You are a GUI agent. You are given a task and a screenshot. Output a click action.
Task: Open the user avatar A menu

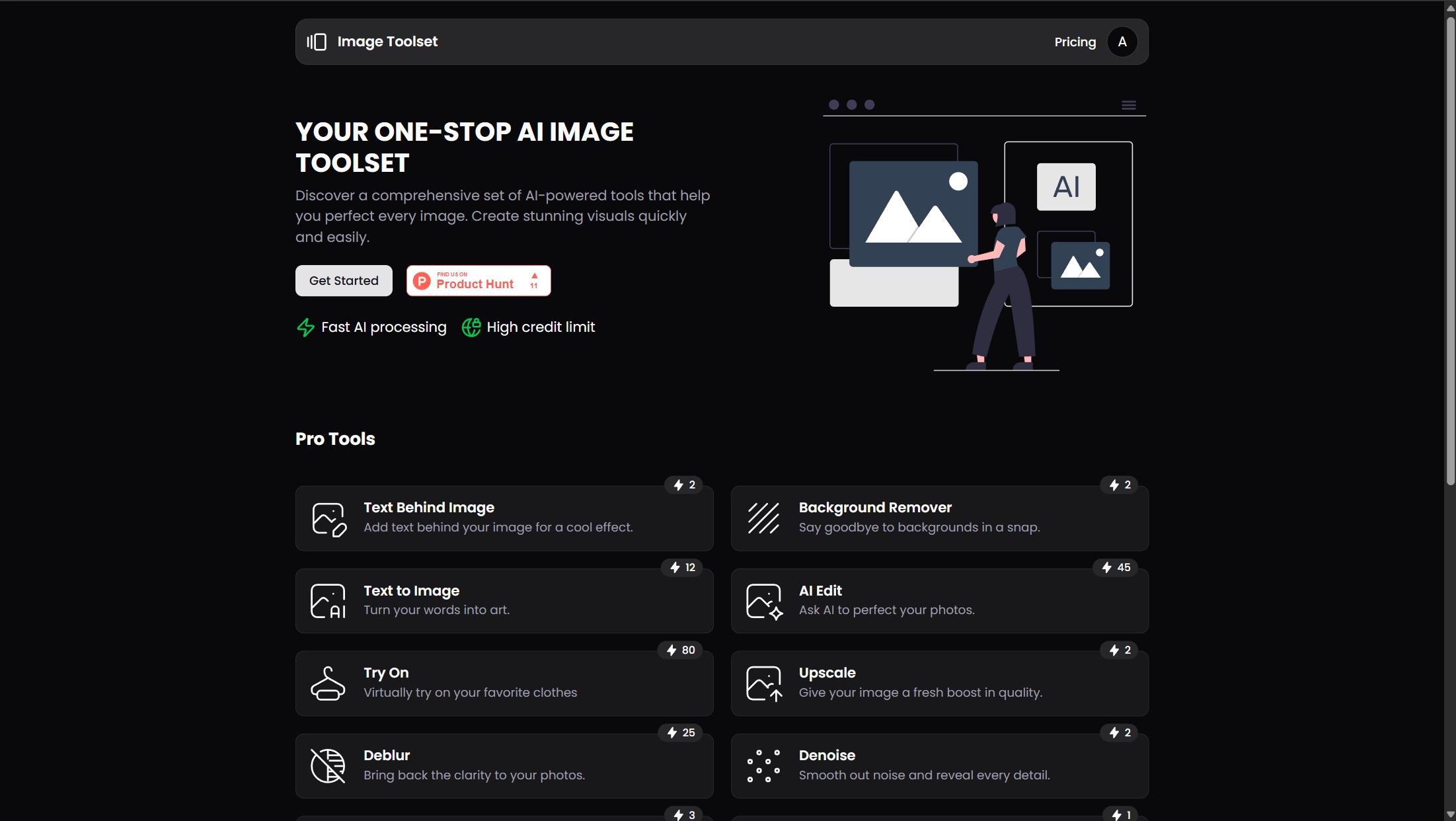1122,42
